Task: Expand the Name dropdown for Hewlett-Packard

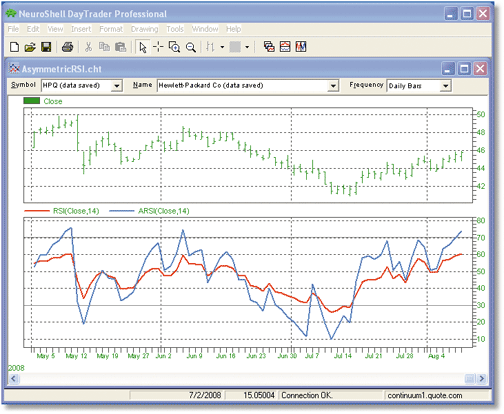Action: point(333,86)
